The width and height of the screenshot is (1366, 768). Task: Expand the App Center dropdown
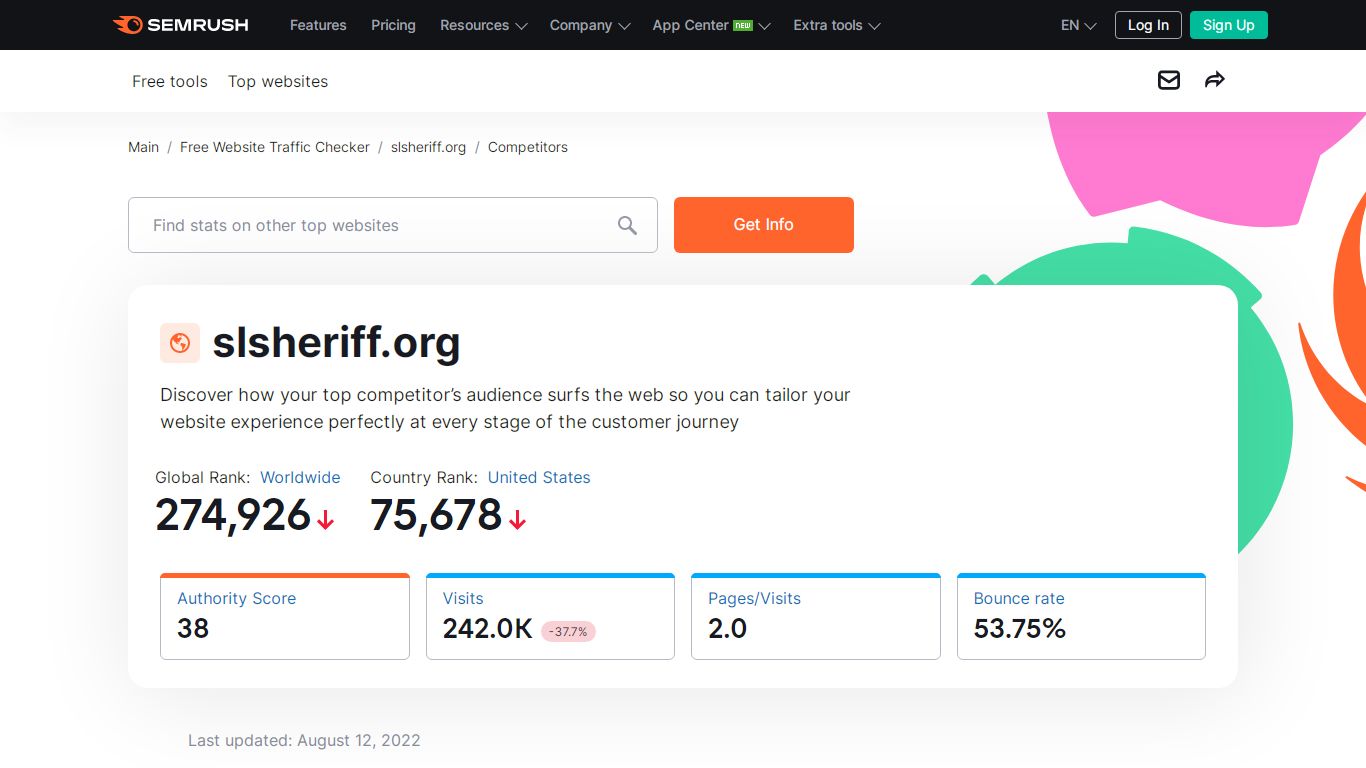(x=712, y=25)
